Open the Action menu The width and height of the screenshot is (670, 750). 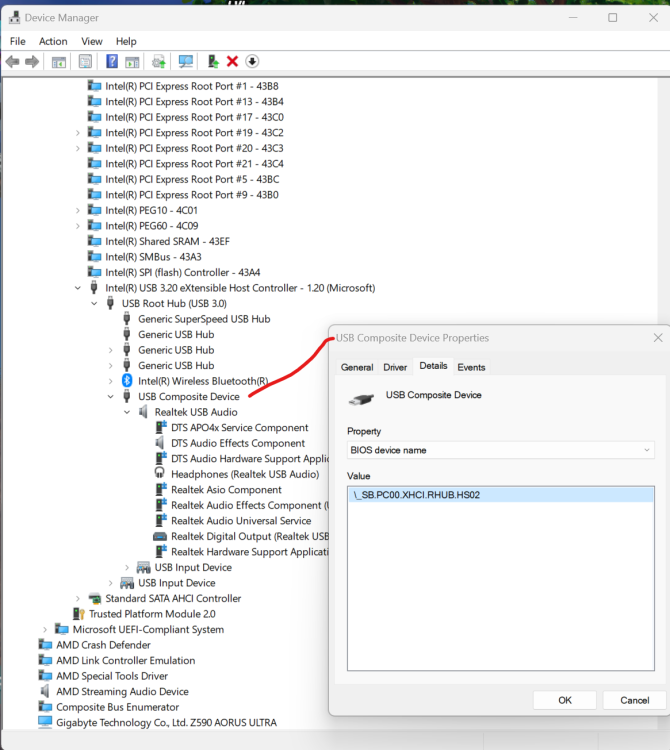53,41
